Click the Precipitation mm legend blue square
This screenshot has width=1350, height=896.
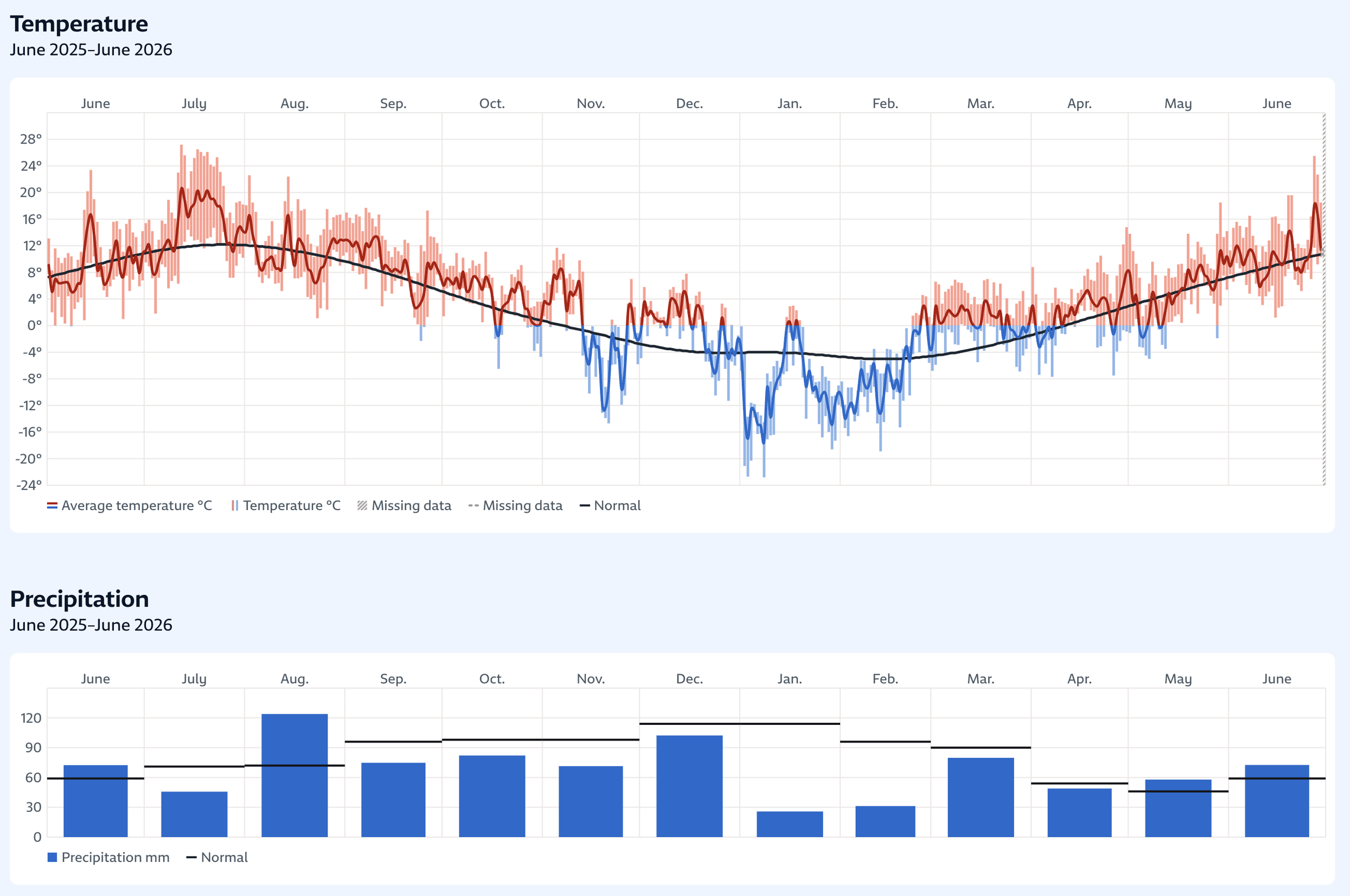tap(52, 857)
